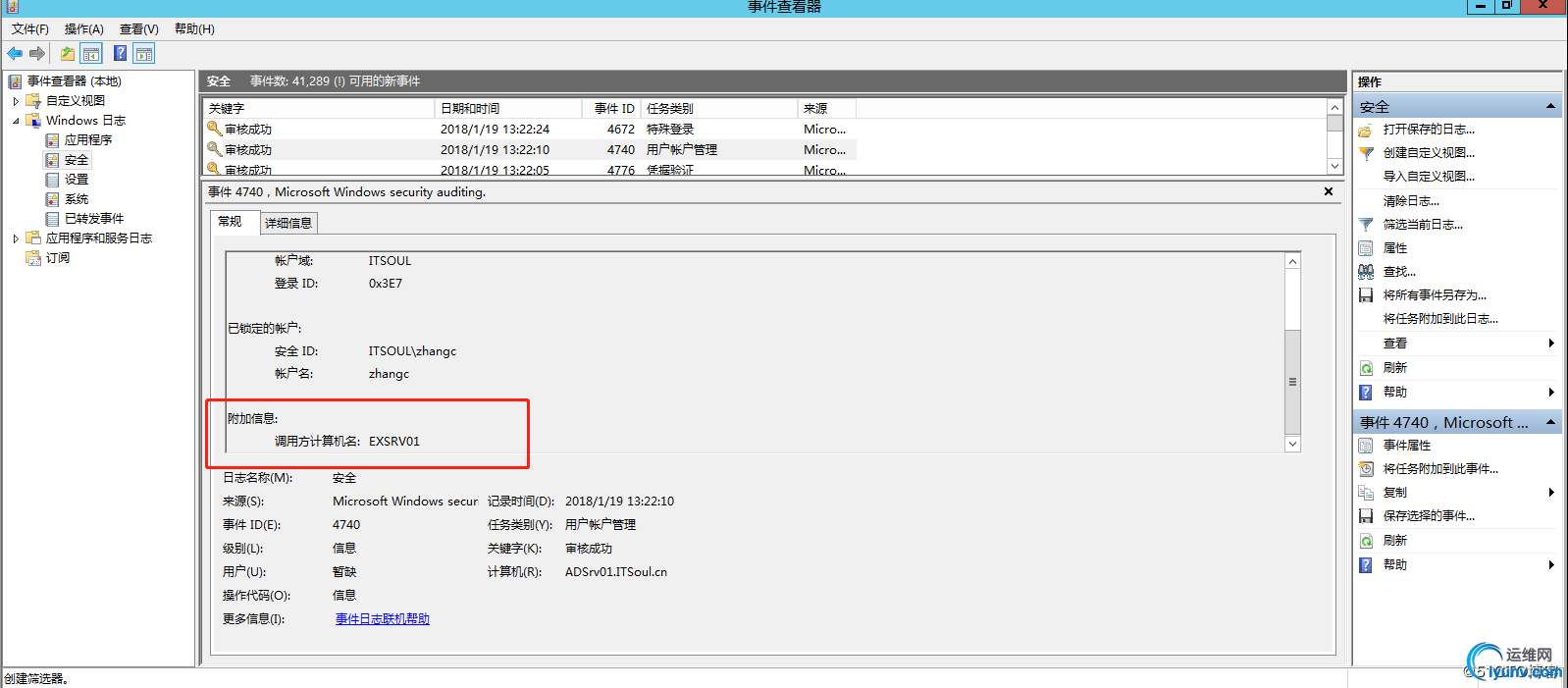The image size is (1568, 688).
Task: Expand 应用程序和服务日志 tree node
Action: [x=16, y=238]
